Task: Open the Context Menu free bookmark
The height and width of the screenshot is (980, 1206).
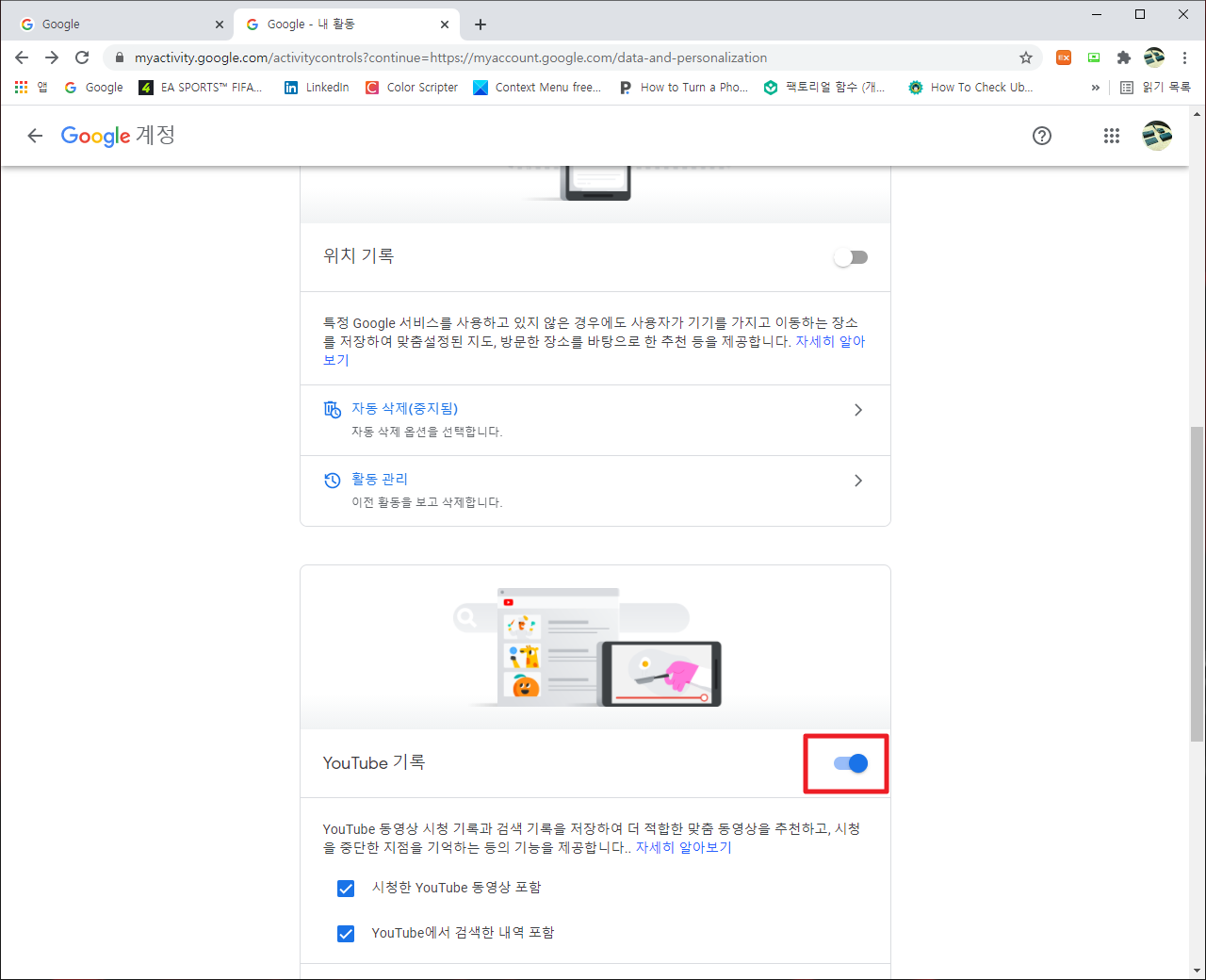Action: [537, 87]
